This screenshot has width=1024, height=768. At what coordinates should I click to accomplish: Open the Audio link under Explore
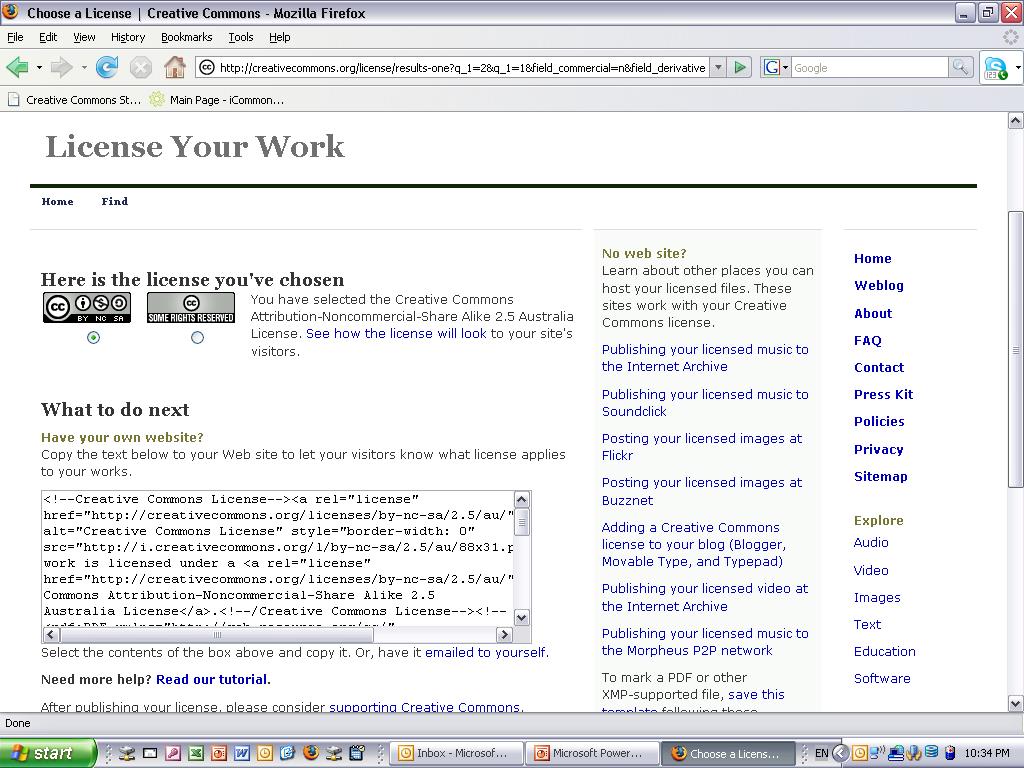click(x=871, y=543)
